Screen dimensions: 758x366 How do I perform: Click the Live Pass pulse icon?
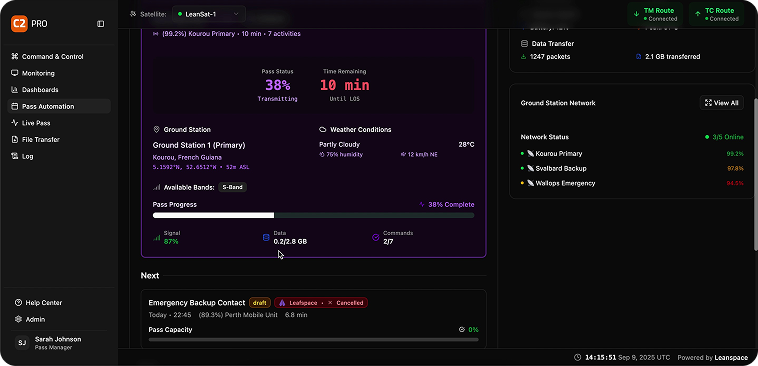pyautogui.click(x=15, y=123)
